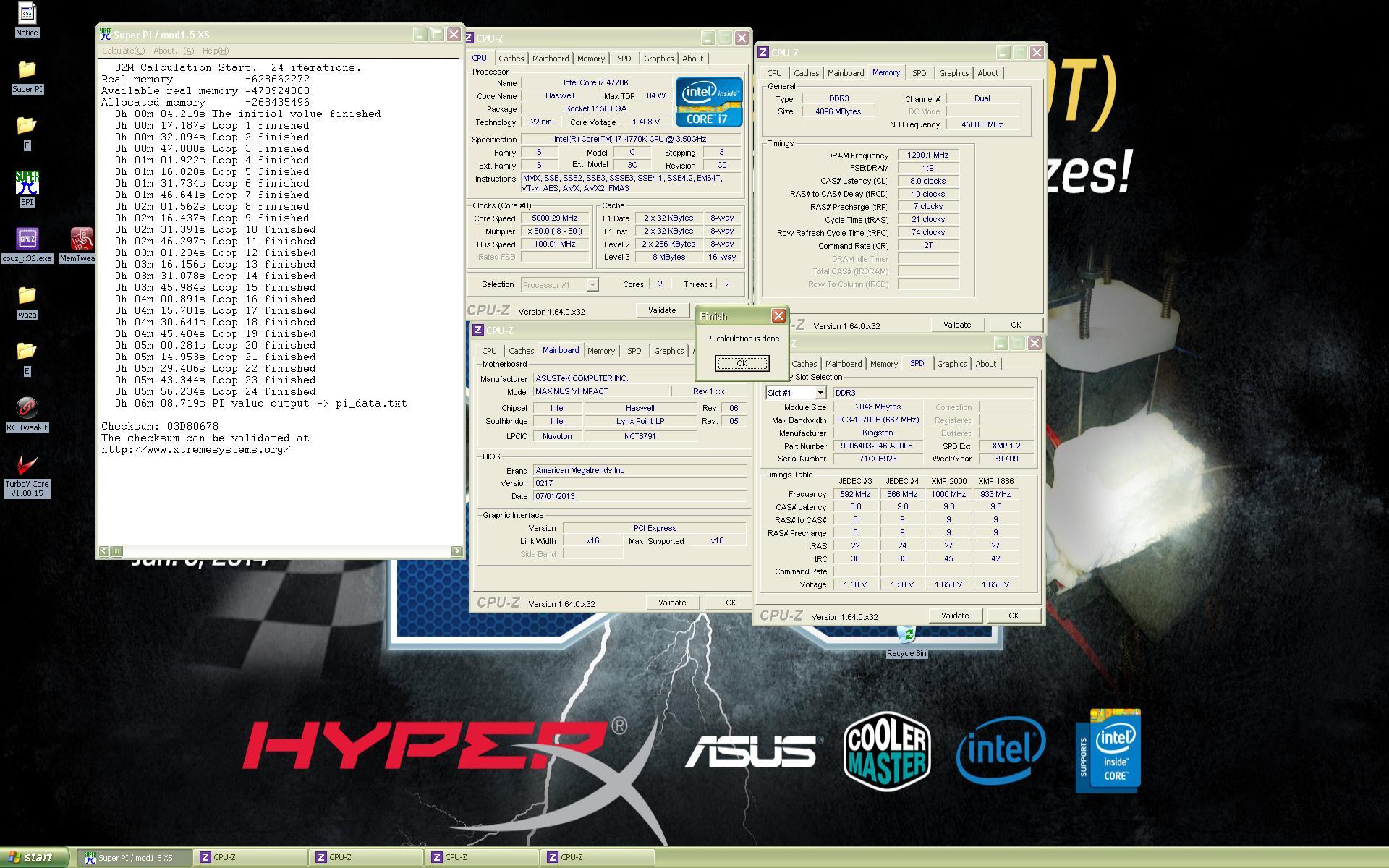The image size is (1389, 868).
Task: Open the Help menu in Super PI
Action: point(216,51)
